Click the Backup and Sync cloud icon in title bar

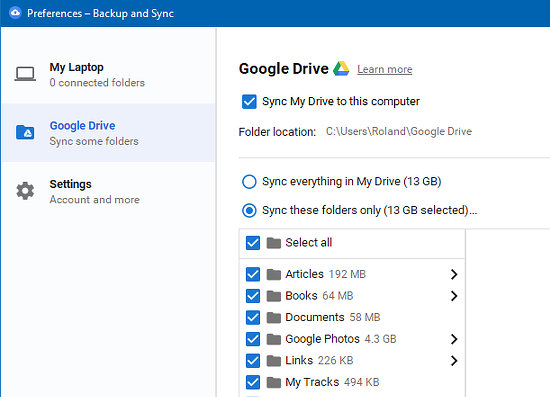15,13
